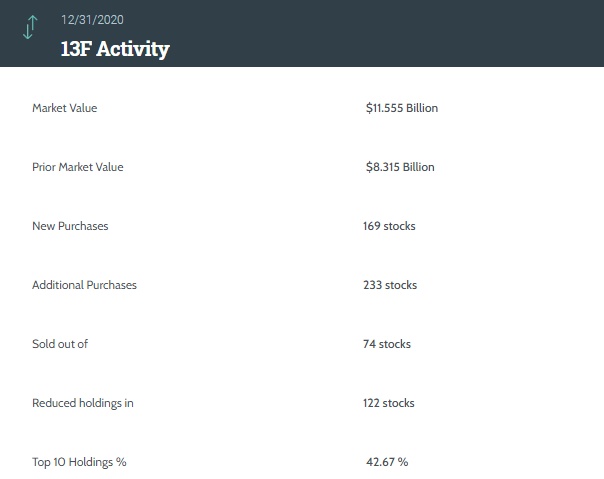Click the 42.67 holdings number
Viewport: 604px width, 479px height.
(x=381, y=462)
